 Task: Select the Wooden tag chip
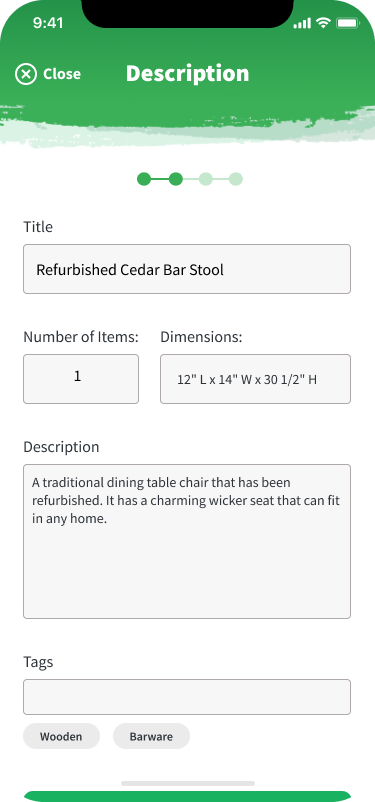[x=61, y=736]
